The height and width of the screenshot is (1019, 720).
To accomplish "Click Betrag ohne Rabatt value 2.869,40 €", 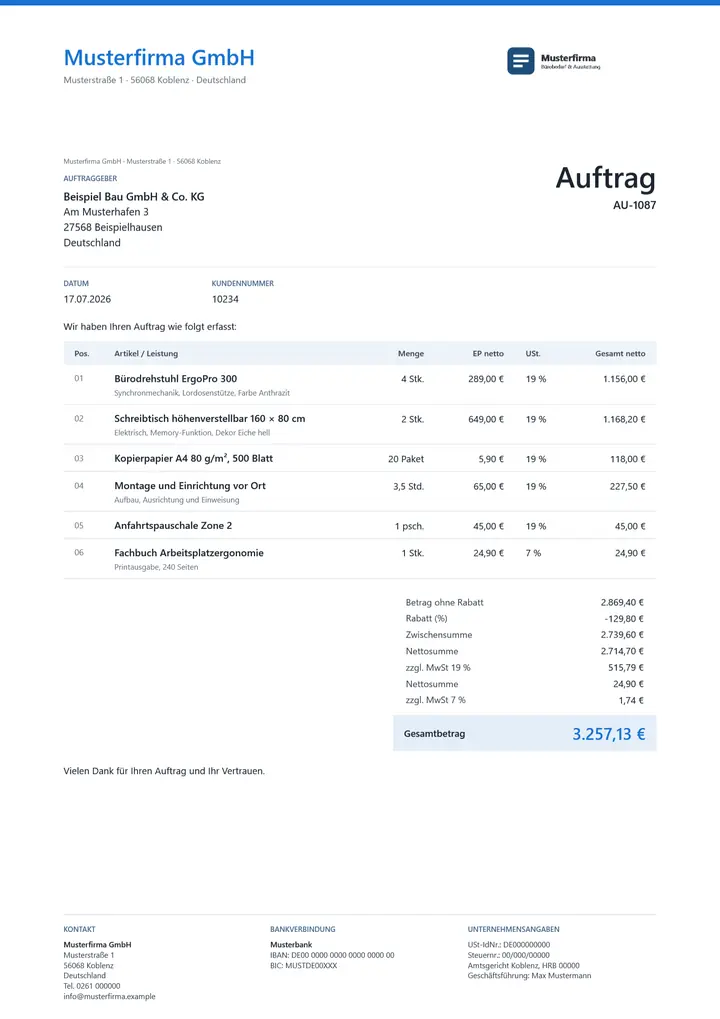I will click(x=623, y=602).
